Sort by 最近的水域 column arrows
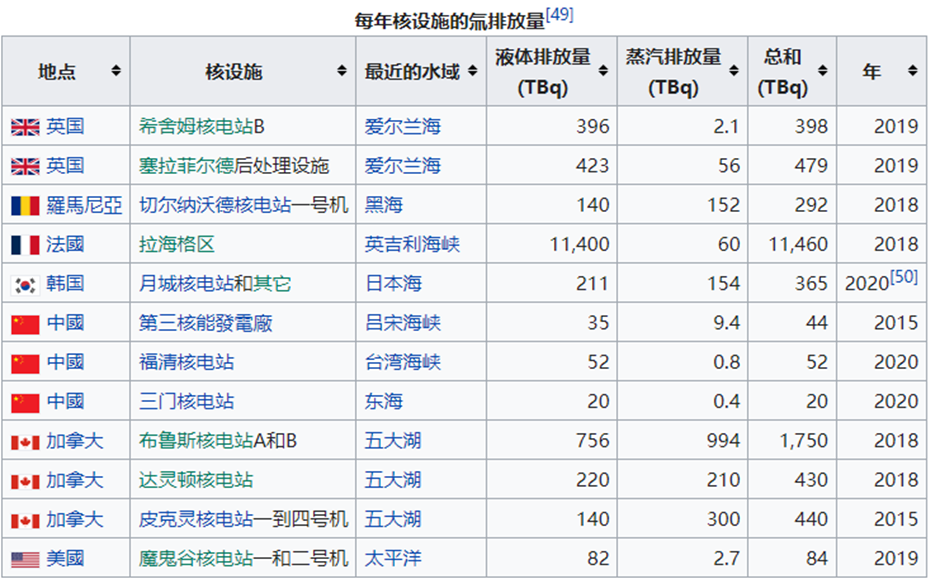This screenshot has width=940, height=579. pyautogui.click(x=472, y=71)
